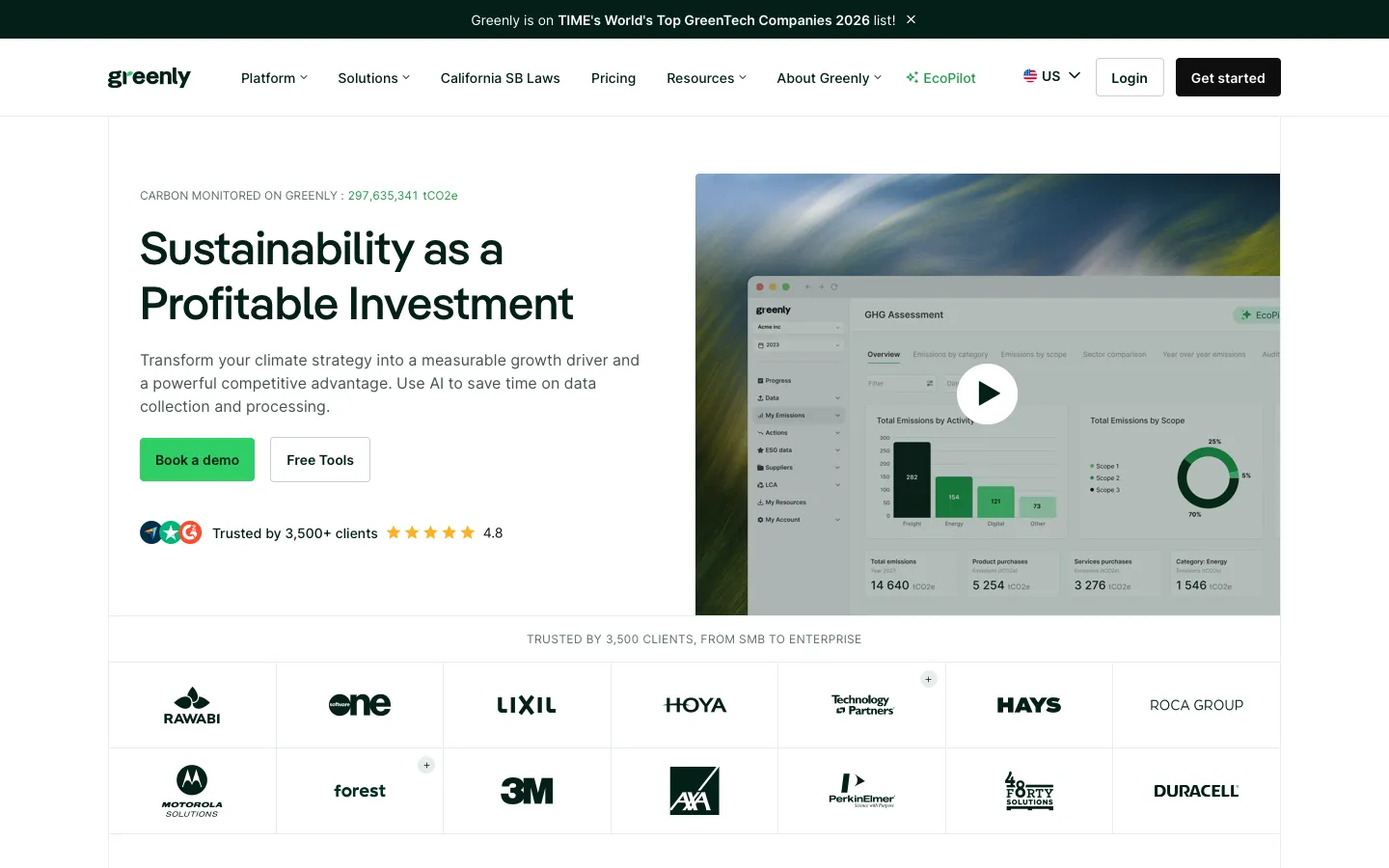Click the 48forty Solutions logo
This screenshot has height=868, width=1389.
(1029, 791)
